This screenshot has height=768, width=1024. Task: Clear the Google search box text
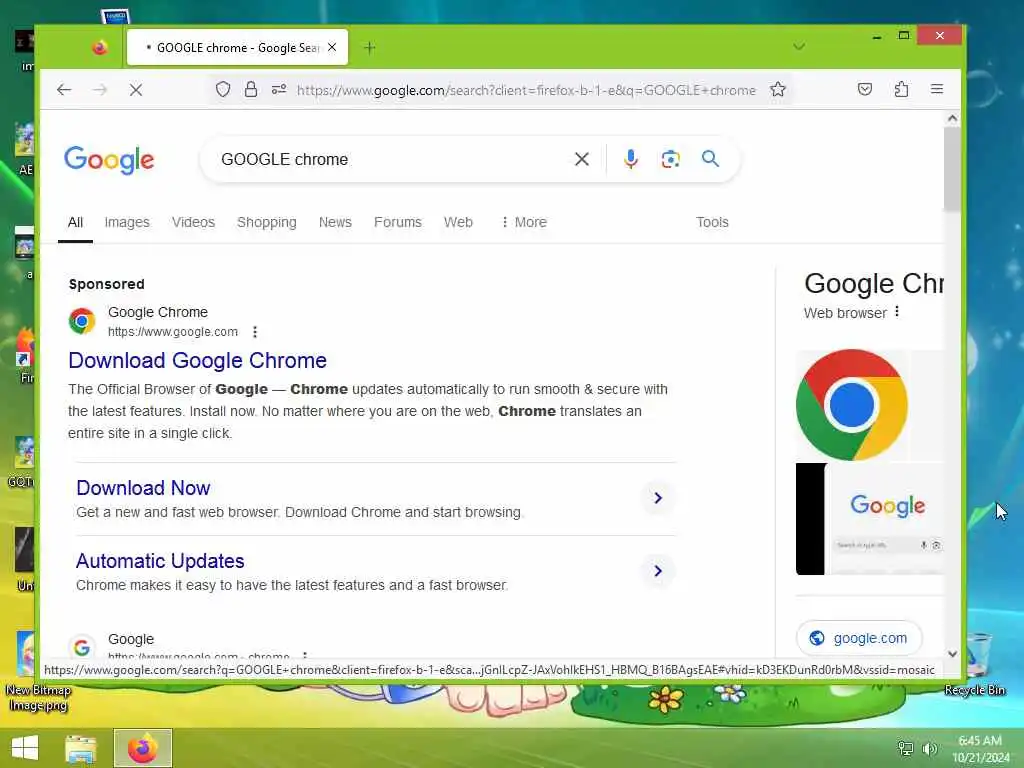tap(581, 159)
